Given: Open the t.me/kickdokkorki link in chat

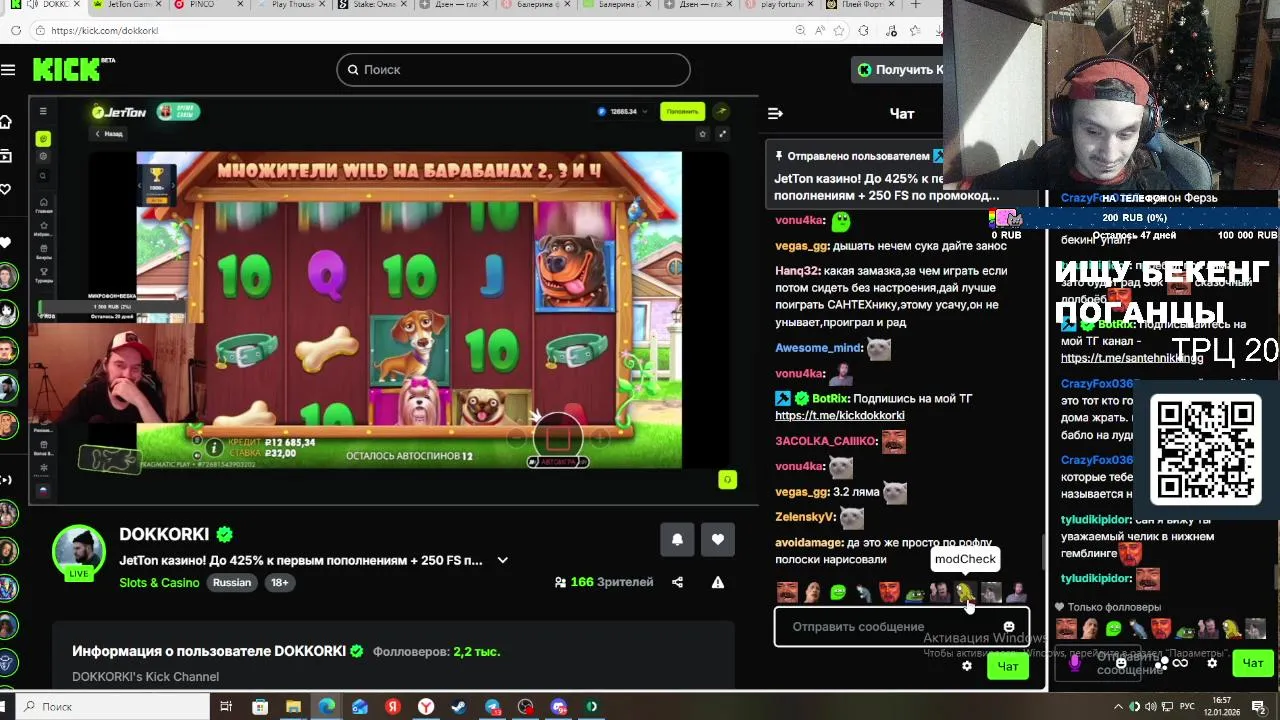Looking at the screenshot, I should click(839, 415).
